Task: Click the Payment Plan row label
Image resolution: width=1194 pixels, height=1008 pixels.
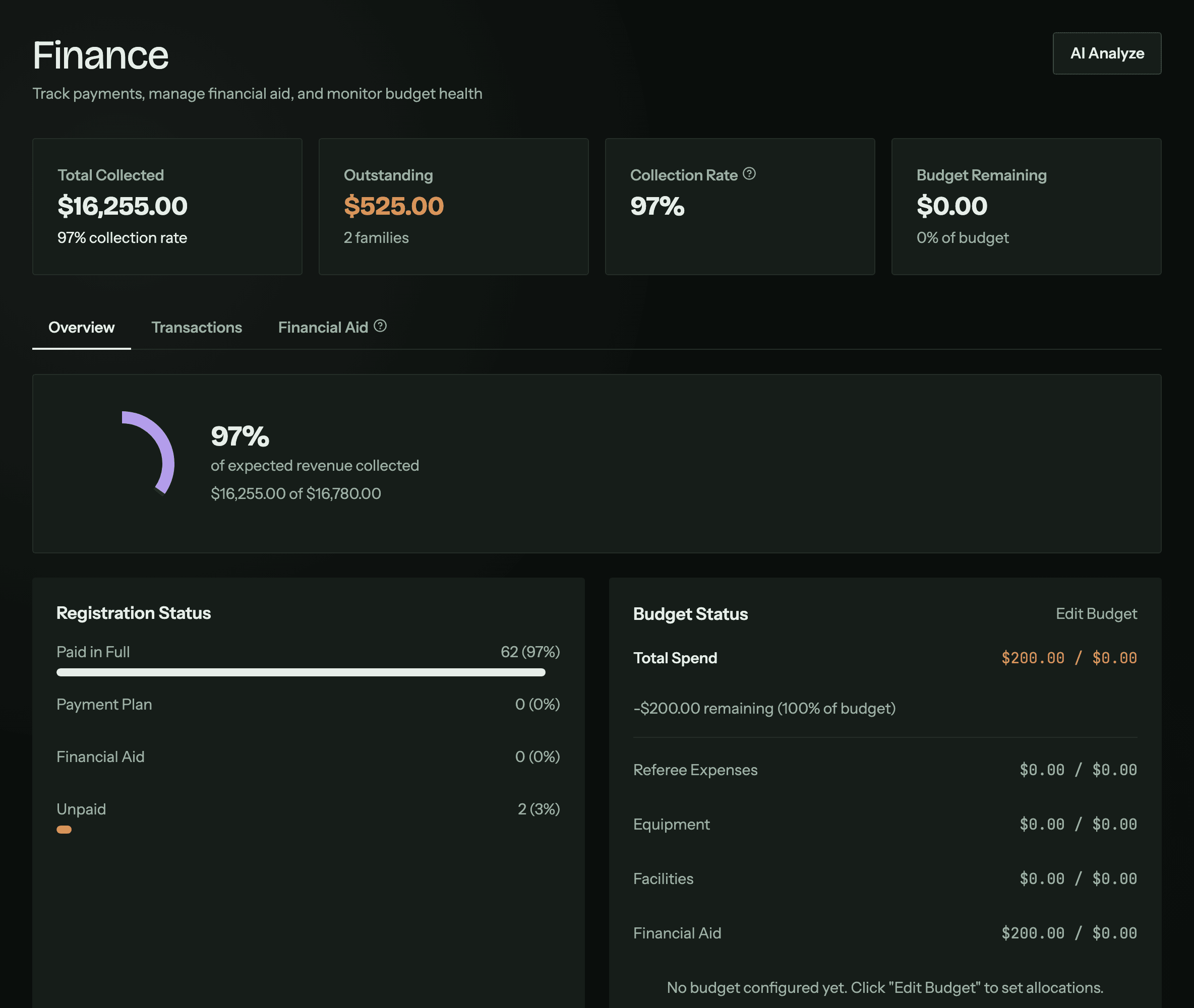Action: click(x=104, y=705)
